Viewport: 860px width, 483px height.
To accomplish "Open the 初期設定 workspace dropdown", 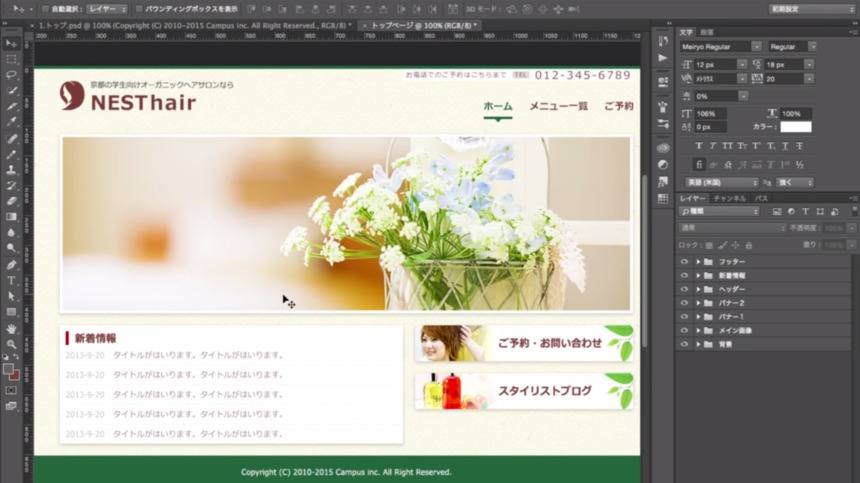I will coord(812,9).
